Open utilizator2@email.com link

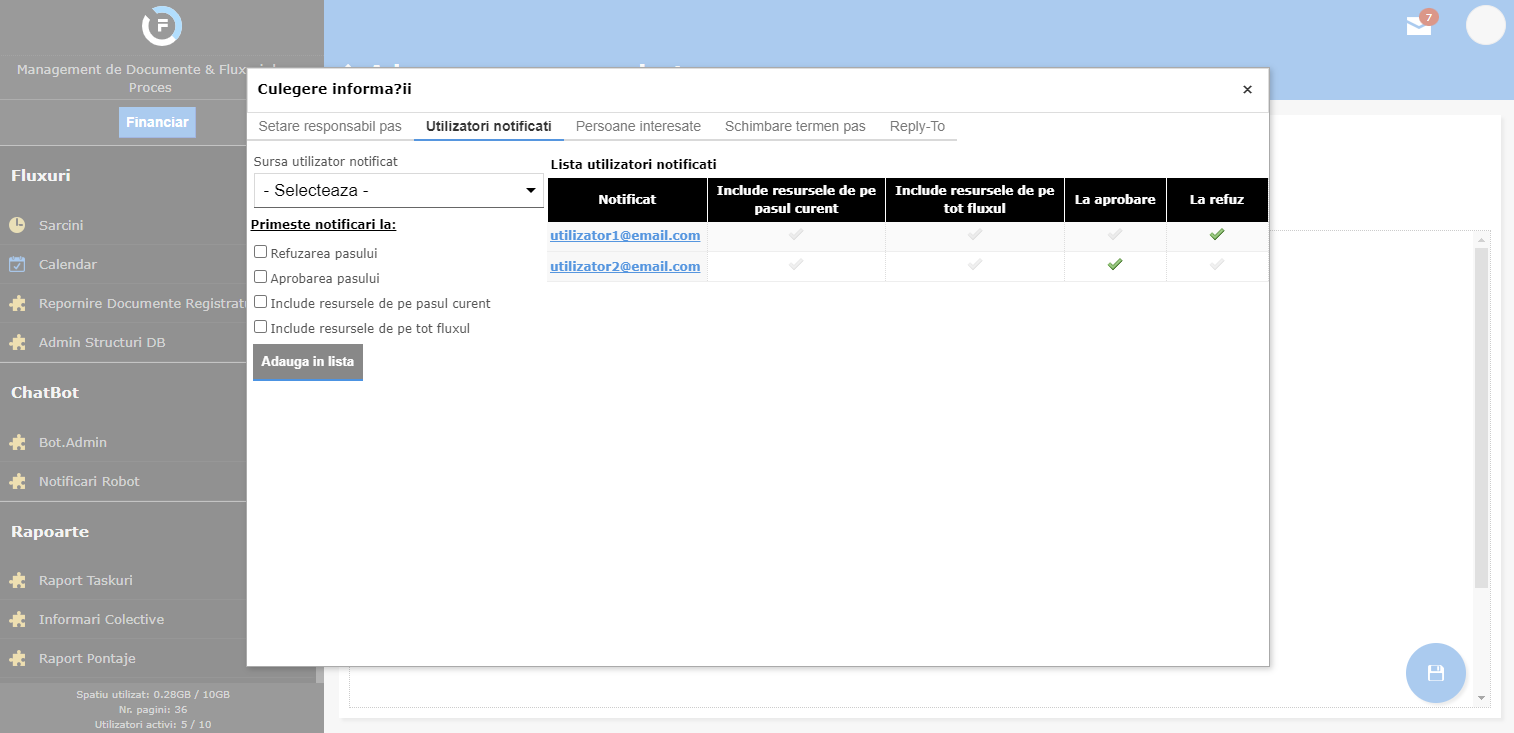pyautogui.click(x=625, y=266)
